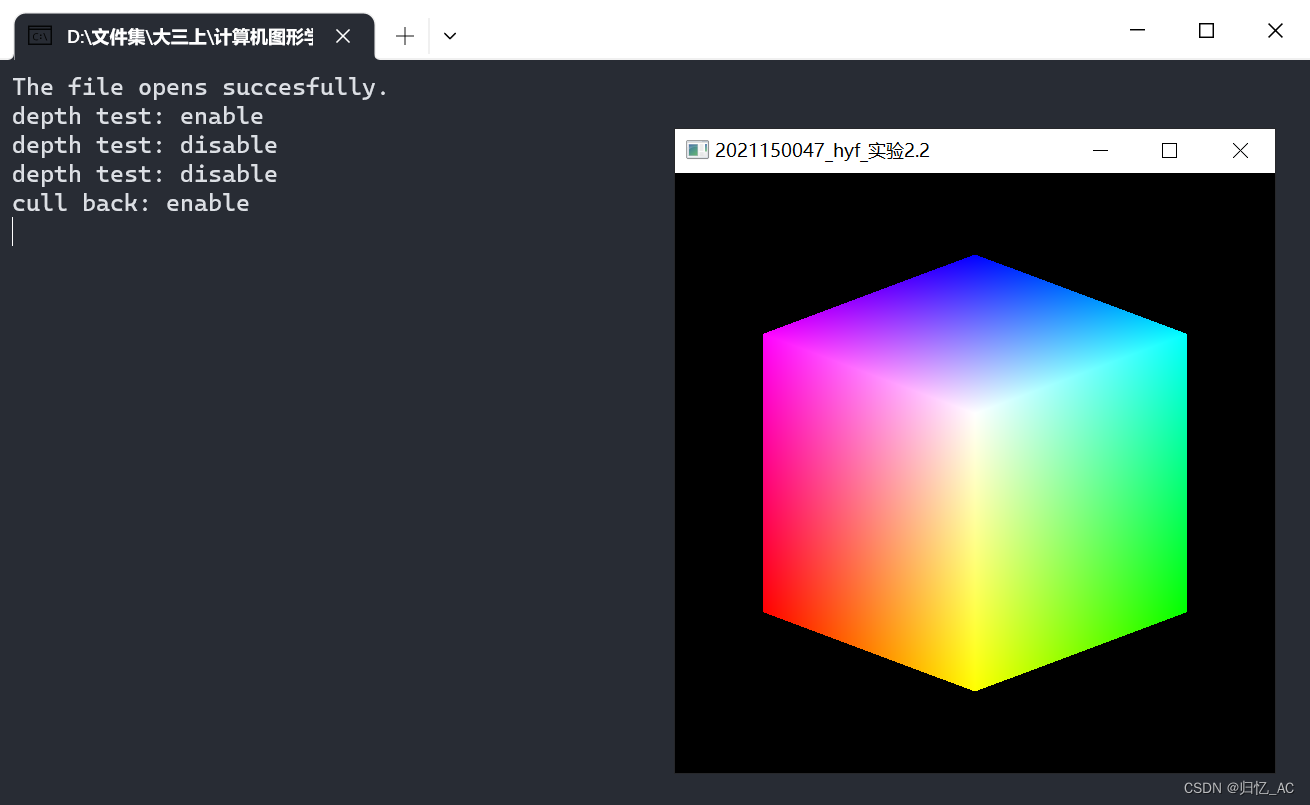The height and width of the screenshot is (805, 1310).
Task: Expand the terminal profile dropdown chevron
Action: coord(450,36)
